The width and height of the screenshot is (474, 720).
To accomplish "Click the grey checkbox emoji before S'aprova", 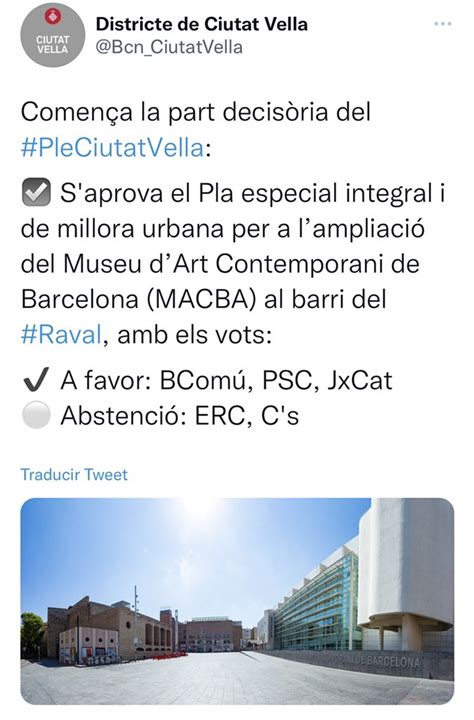I will pos(36,192).
